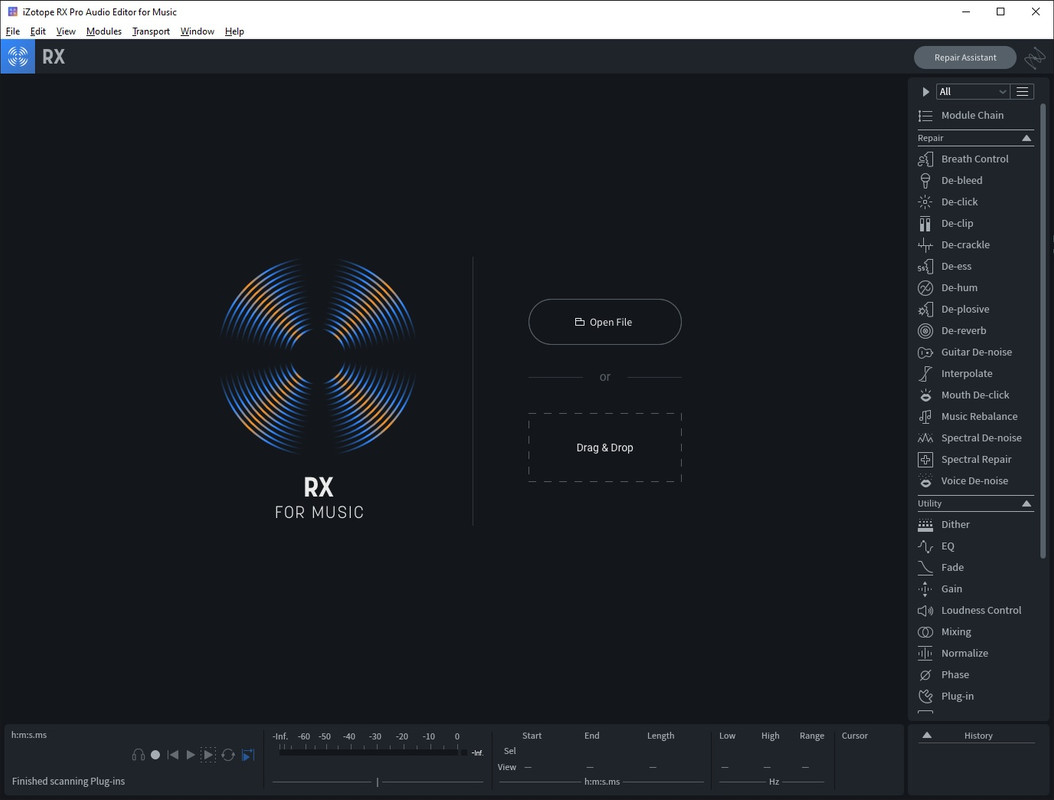Expand the module panel play arrow
1054x800 pixels.
926,91
